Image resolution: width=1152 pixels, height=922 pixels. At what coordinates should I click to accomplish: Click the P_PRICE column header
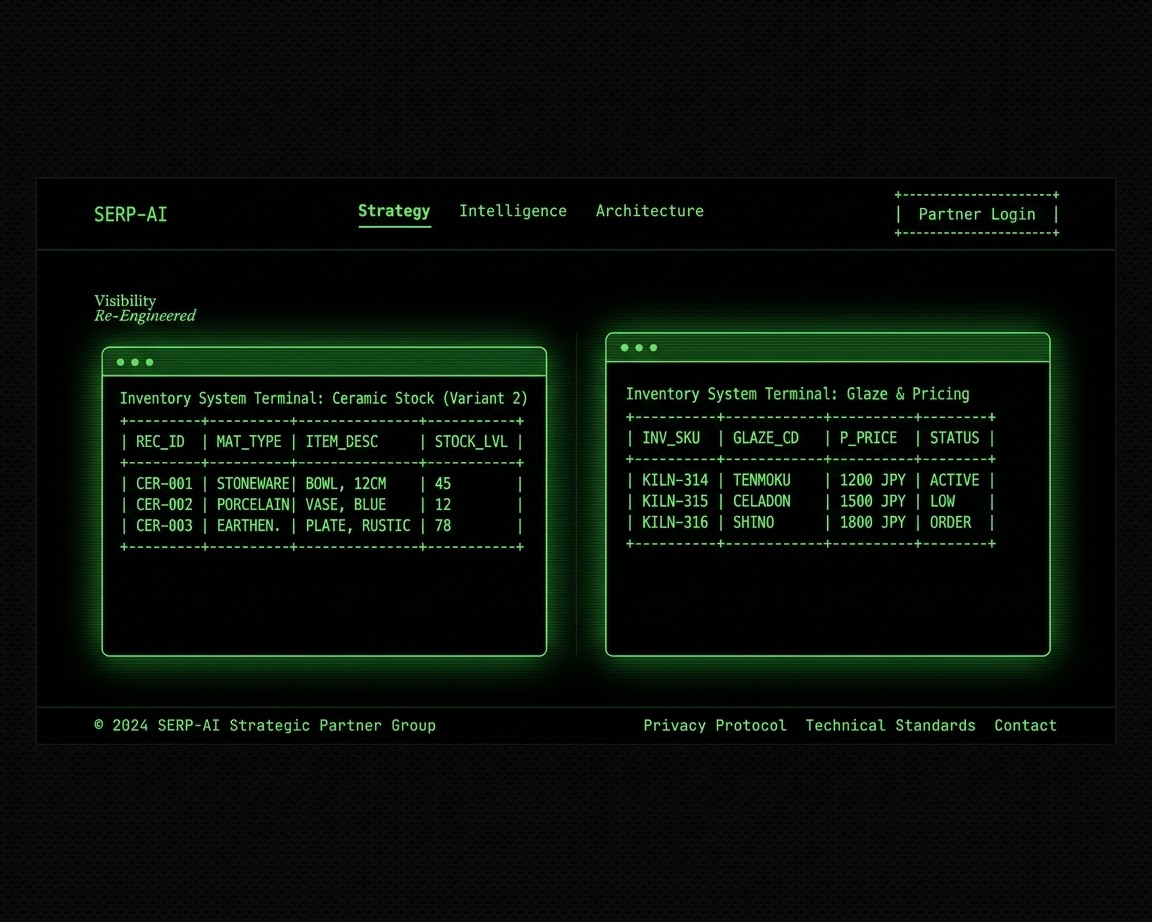(868, 438)
